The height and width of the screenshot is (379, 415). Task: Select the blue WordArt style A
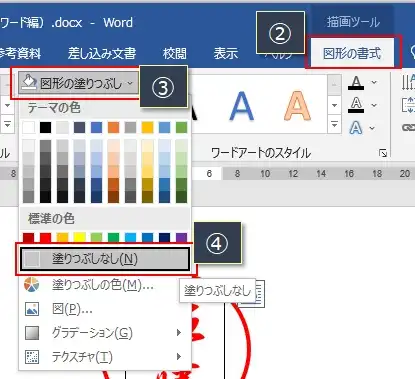[x=242, y=106]
